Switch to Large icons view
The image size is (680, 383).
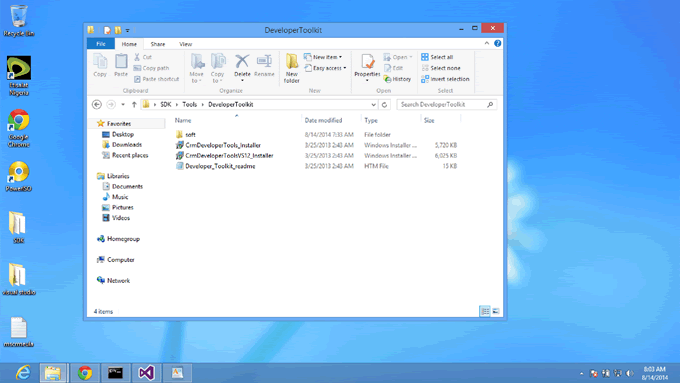pos(496,311)
